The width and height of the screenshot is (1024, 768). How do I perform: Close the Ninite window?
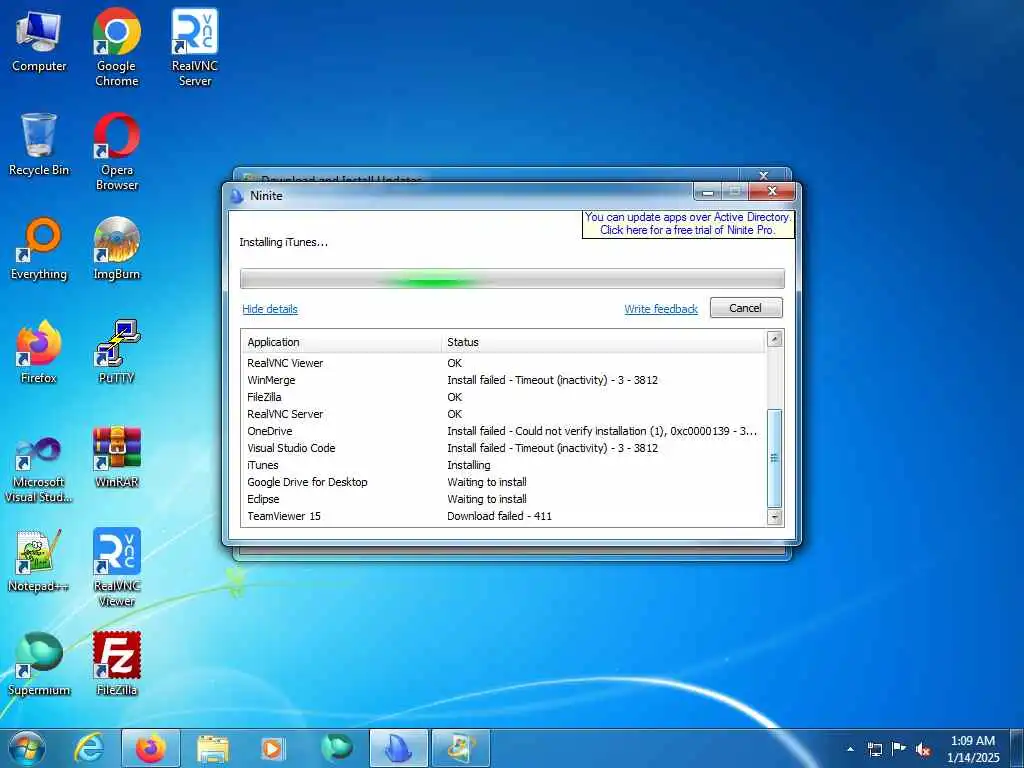pyautogui.click(x=771, y=191)
